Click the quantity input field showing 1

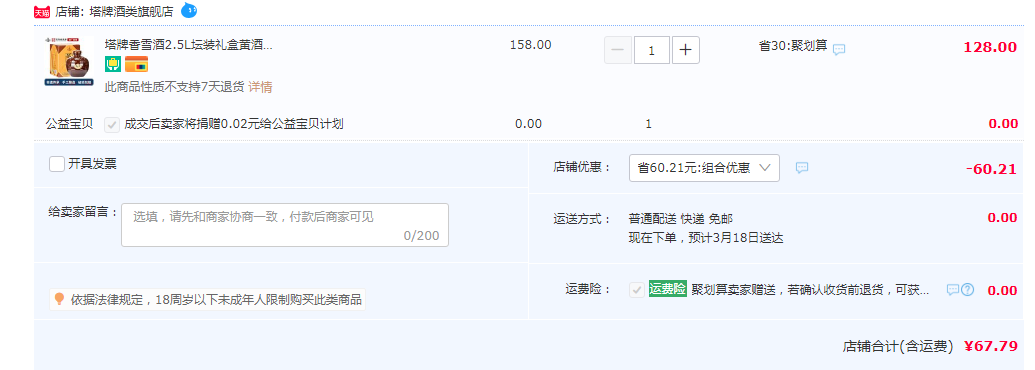(652, 50)
